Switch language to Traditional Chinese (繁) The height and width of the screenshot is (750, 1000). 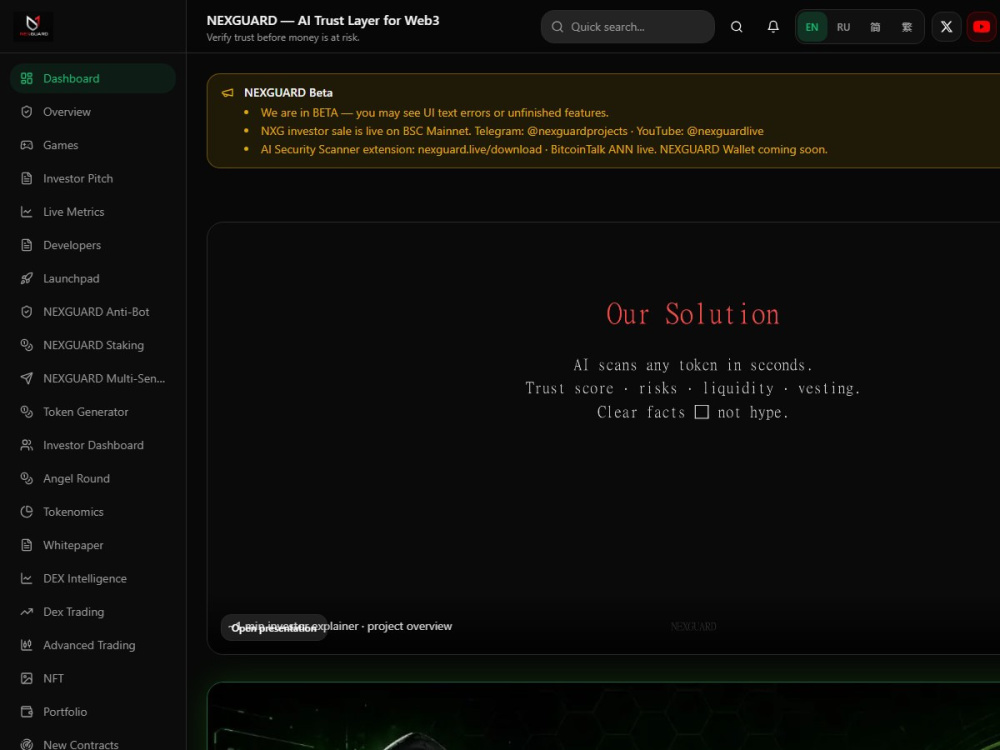[906, 27]
